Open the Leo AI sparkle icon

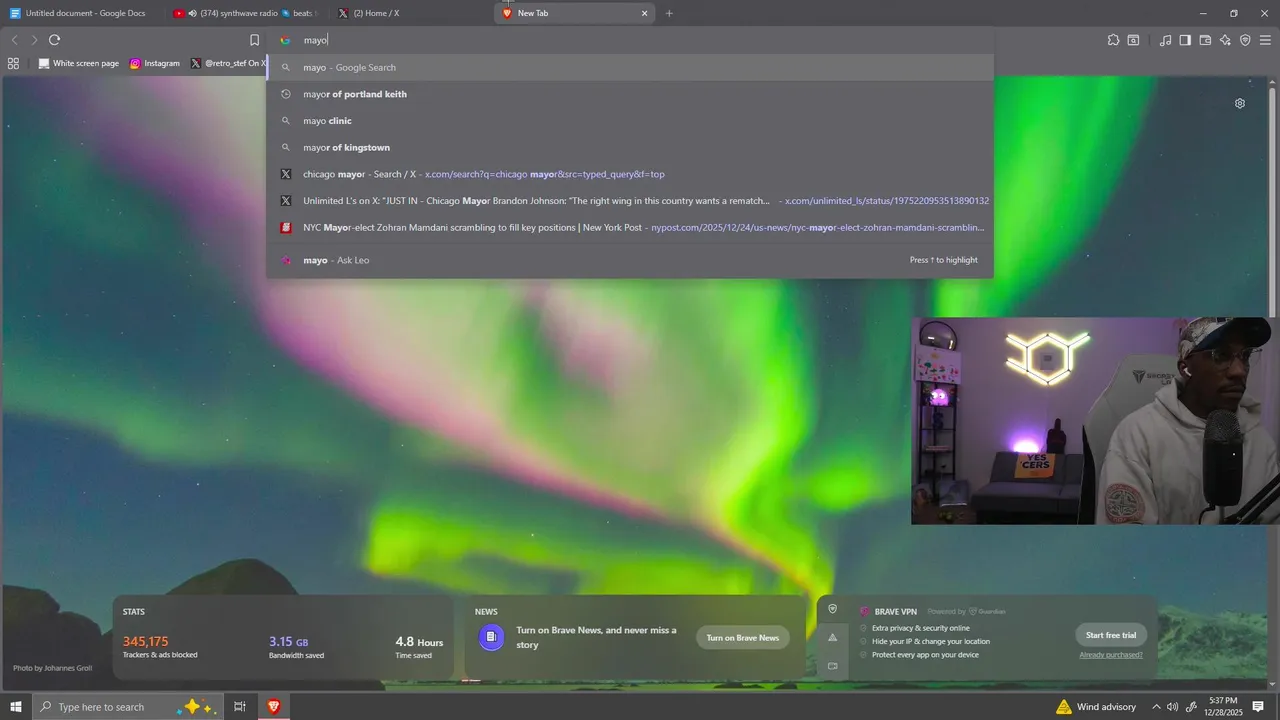coord(1225,40)
